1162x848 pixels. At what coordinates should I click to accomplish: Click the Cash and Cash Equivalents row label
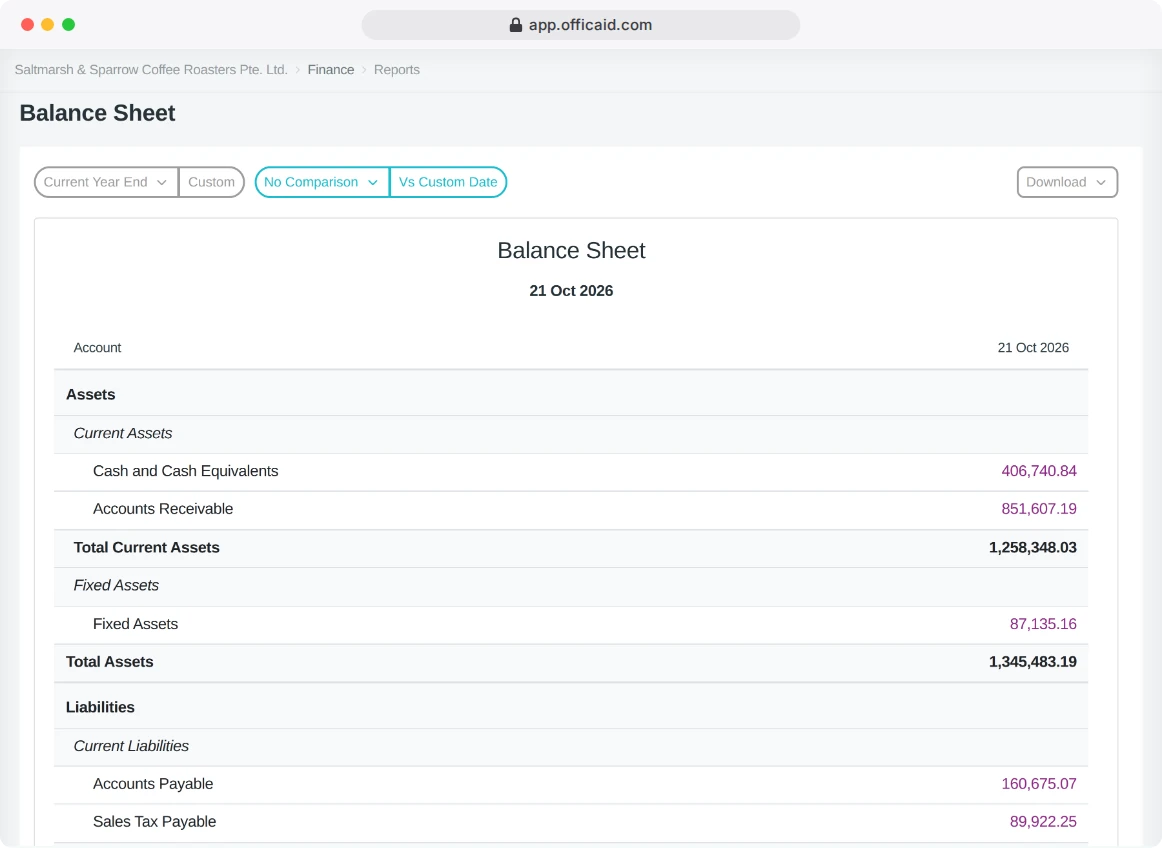tap(185, 471)
